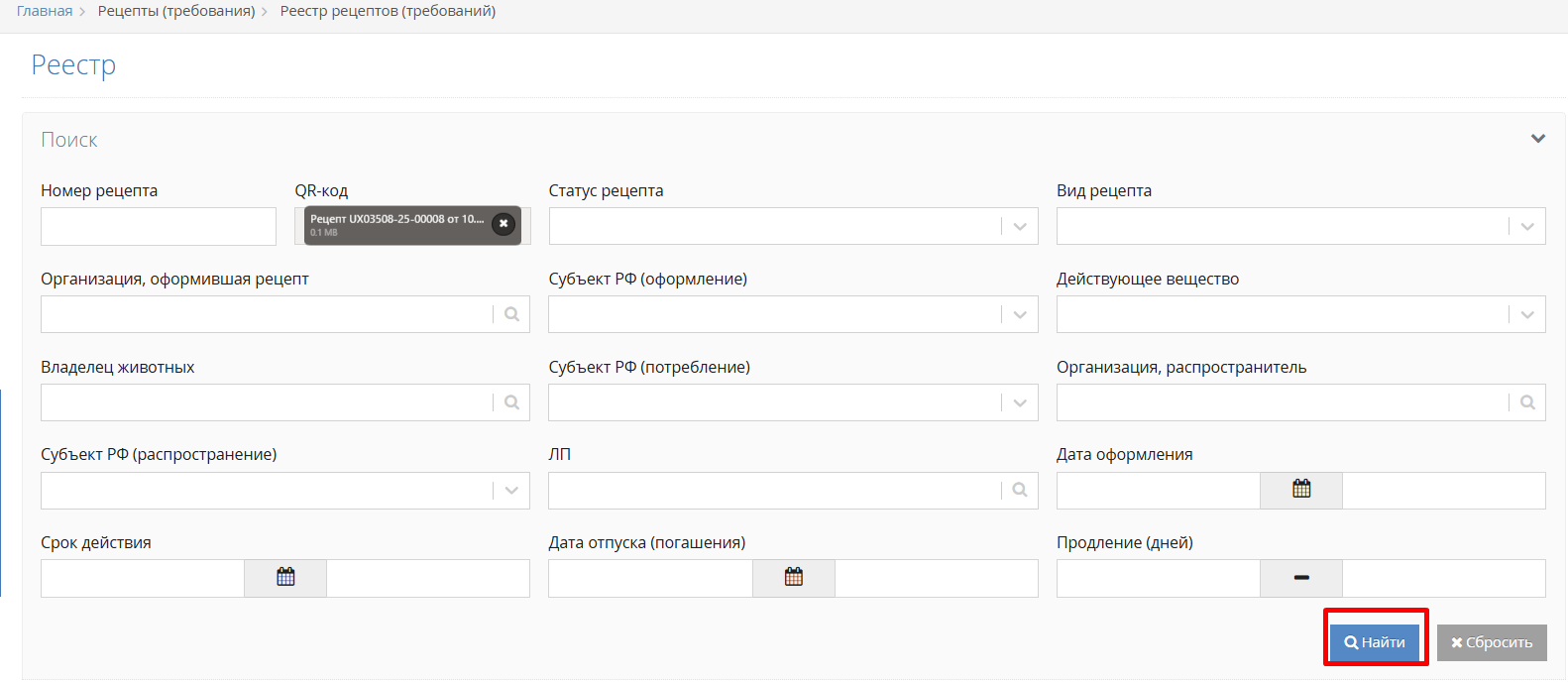Click search icon in Владелец животных field

pos(511,402)
